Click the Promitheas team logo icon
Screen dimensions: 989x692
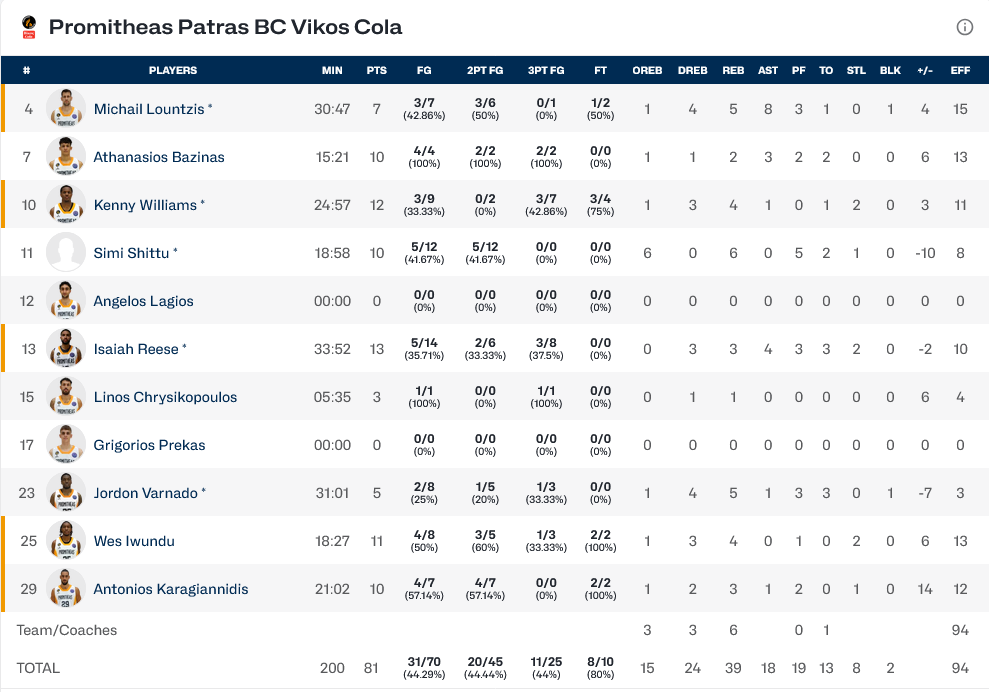coord(29,27)
